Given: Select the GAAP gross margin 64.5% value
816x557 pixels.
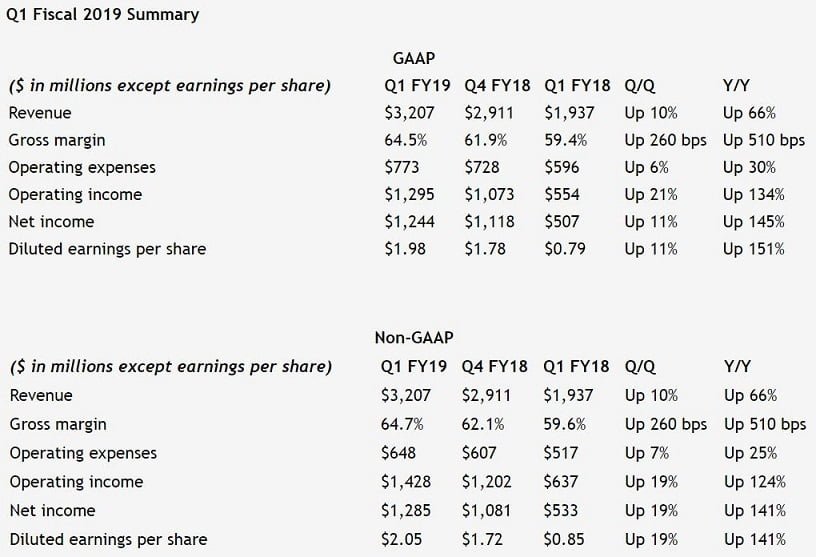Looking at the screenshot, I should [x=406, y=140].
